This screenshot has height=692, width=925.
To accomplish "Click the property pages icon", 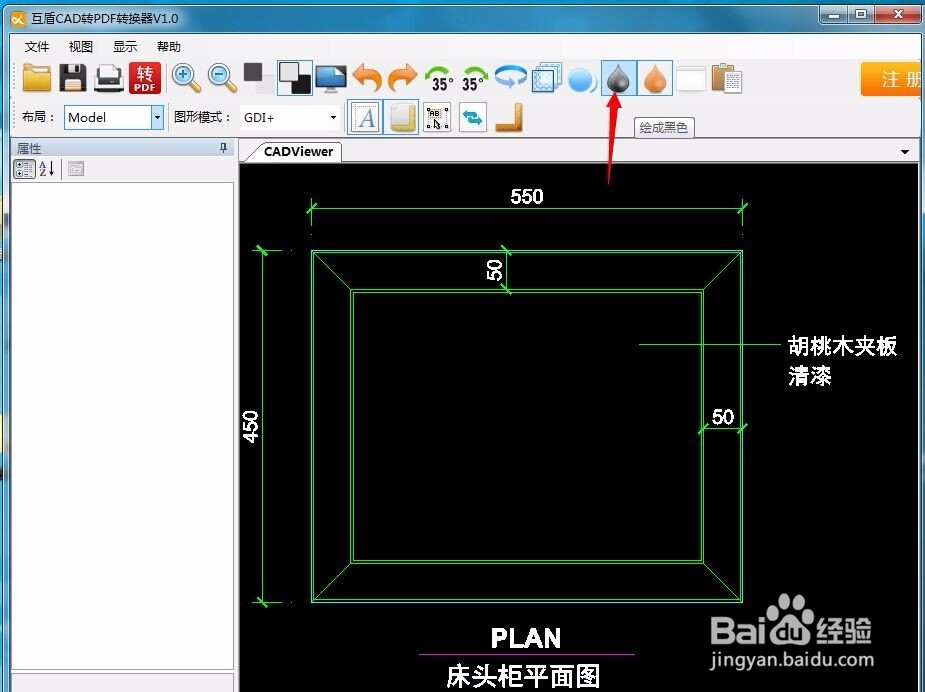I will coord(76,169).
